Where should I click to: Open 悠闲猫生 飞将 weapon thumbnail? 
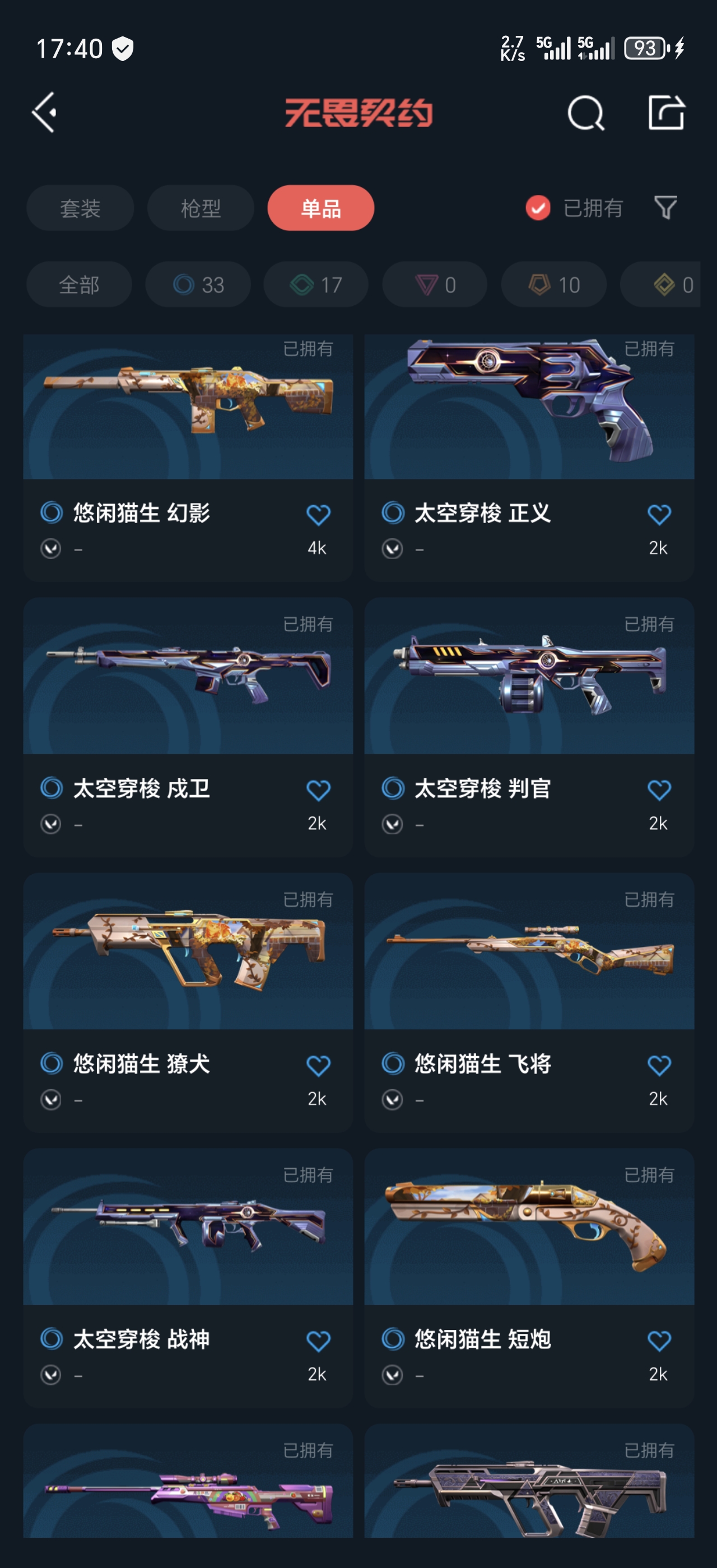pyautogui.click(x=529, y=951)
